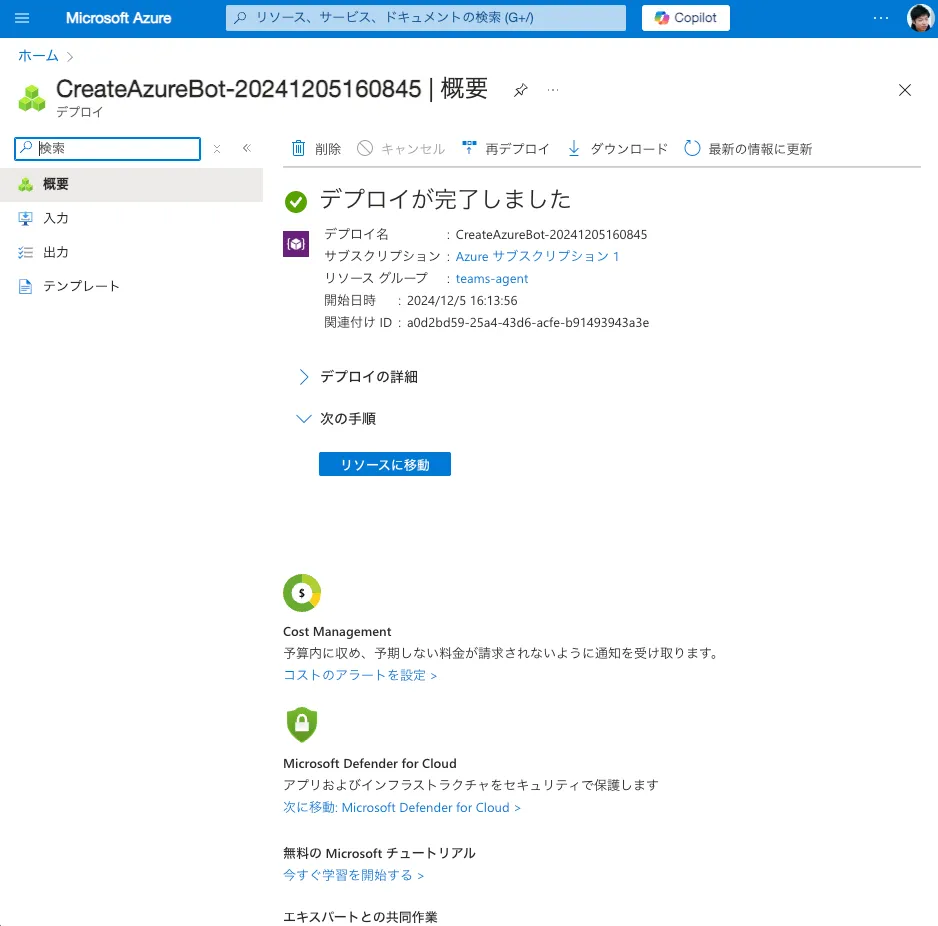Click エキスパートとの共同作業 heading
938x926 pixels.
(360, 917)
